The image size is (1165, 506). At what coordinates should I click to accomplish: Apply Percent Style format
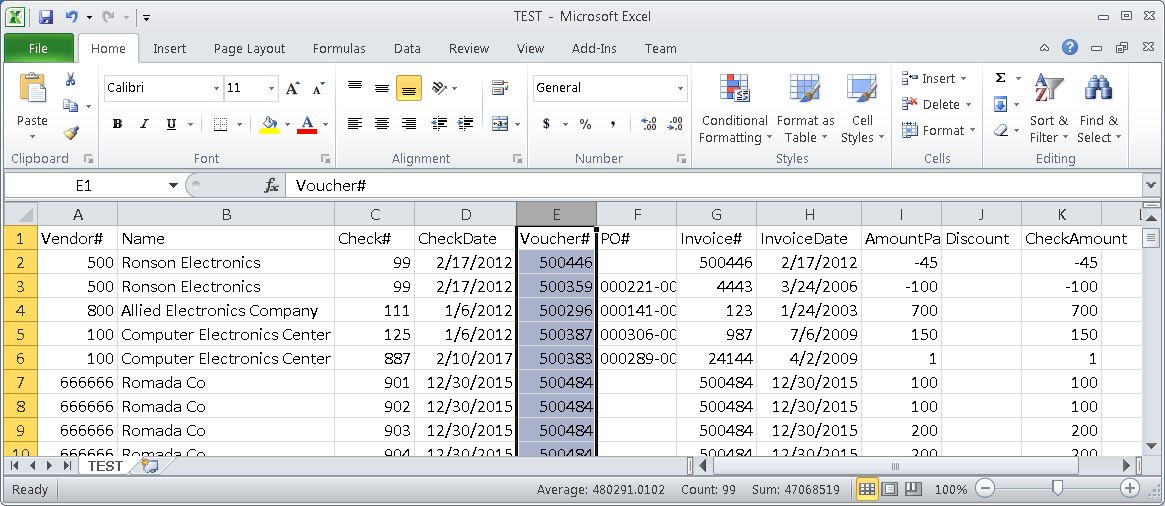pyautogui.click(x=585, y=124)
